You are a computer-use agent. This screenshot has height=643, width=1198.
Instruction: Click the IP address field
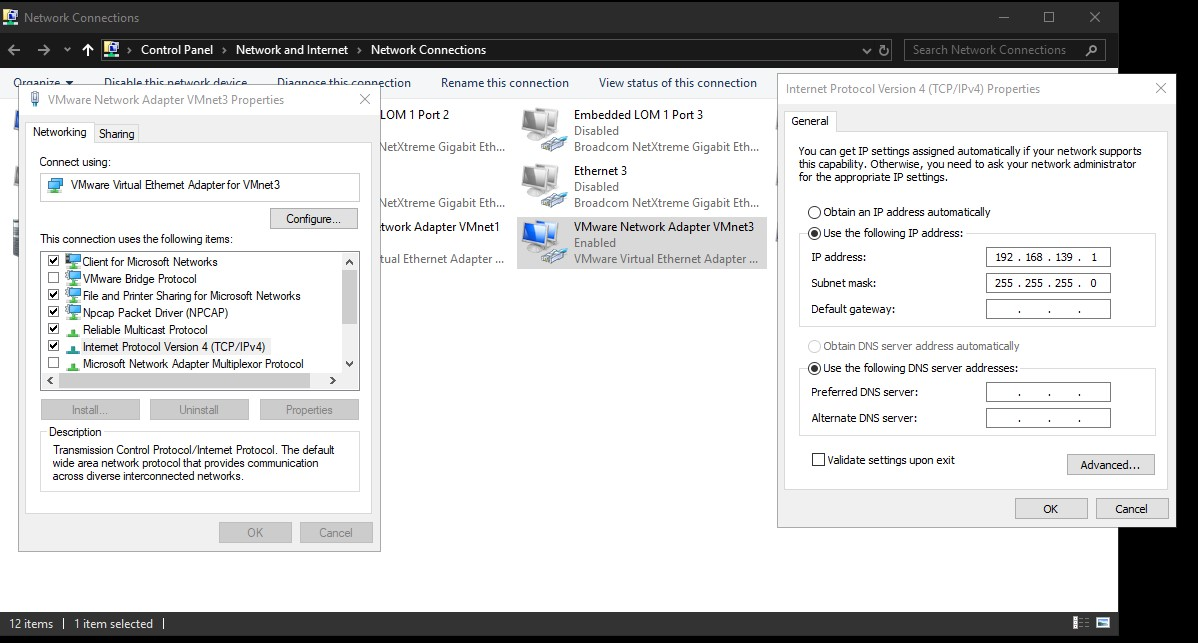[1048, 257]
